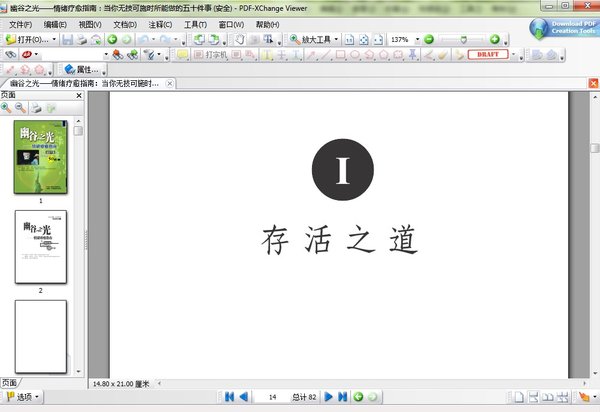Jump to the first page
The image size is (600, 412).
[x=228, y=397]
